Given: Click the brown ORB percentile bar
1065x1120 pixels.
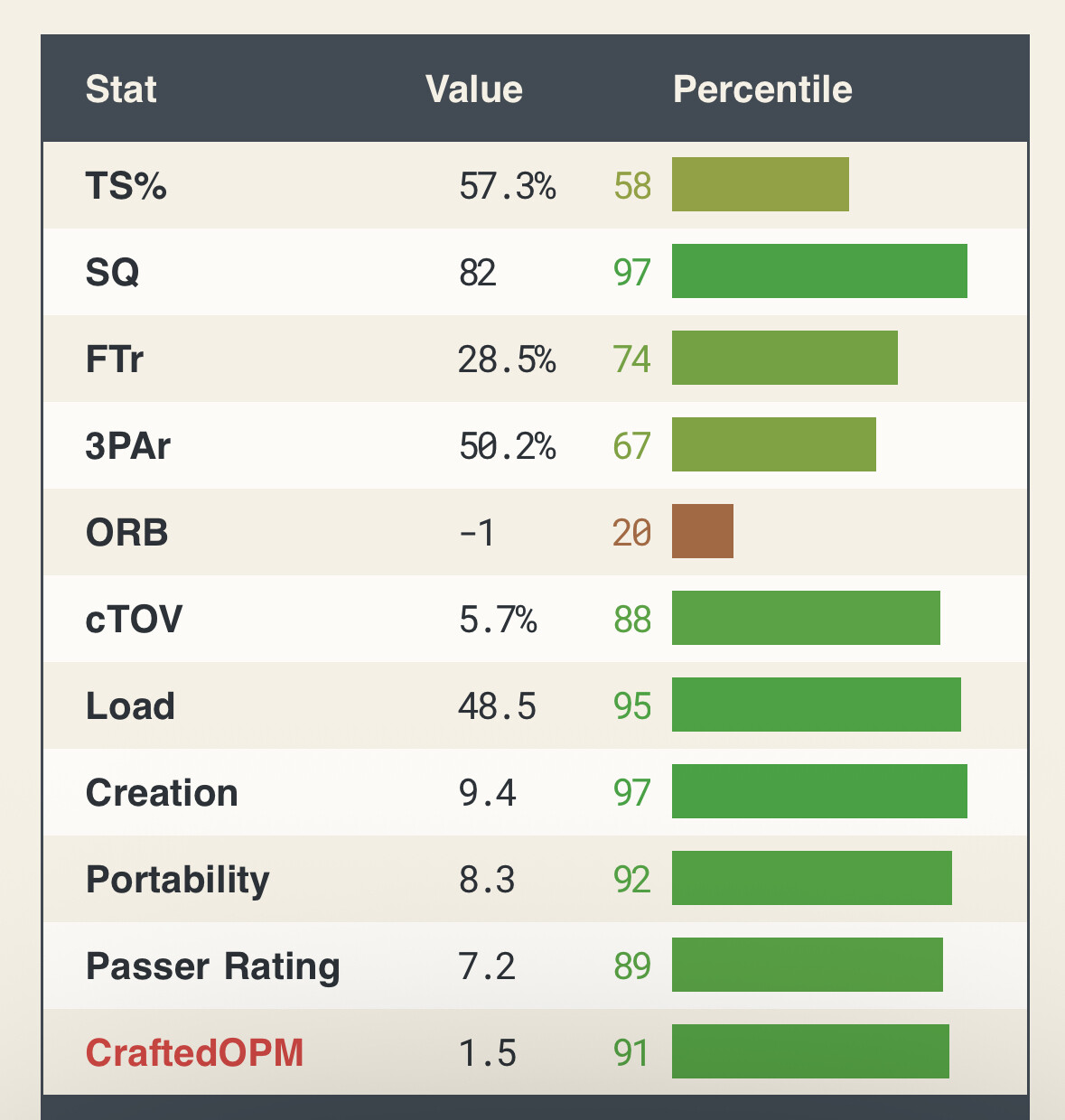Looking at the screenshot, I should coord(703,531).
